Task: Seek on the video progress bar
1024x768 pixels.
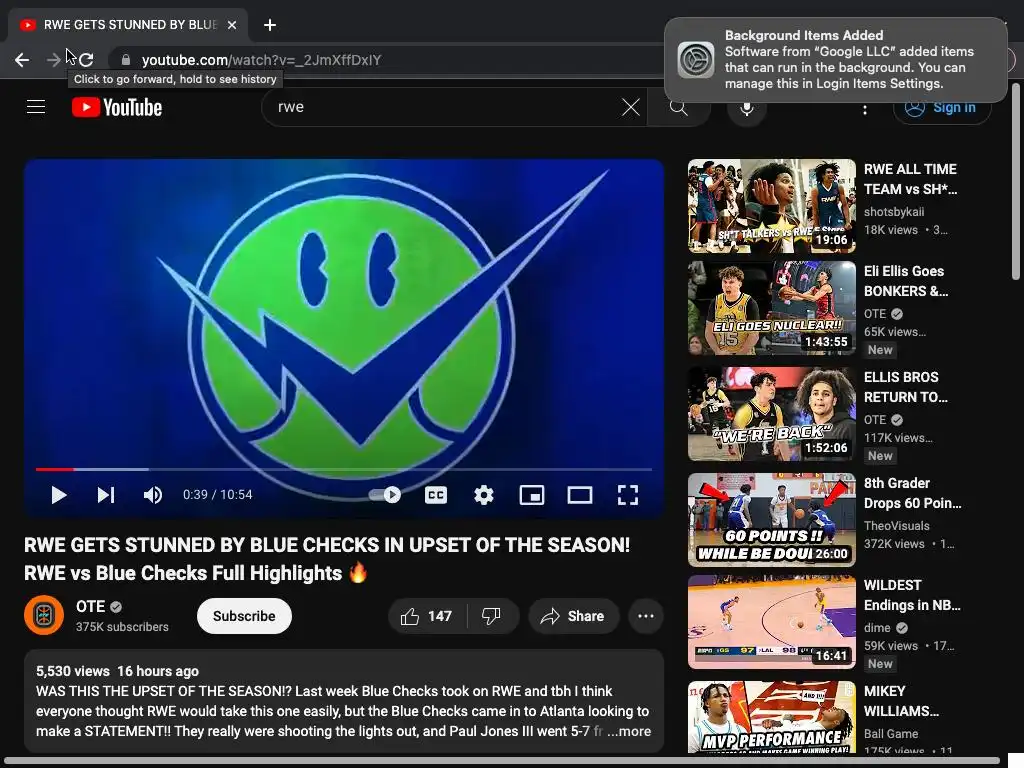Action: tap(344, 469)
